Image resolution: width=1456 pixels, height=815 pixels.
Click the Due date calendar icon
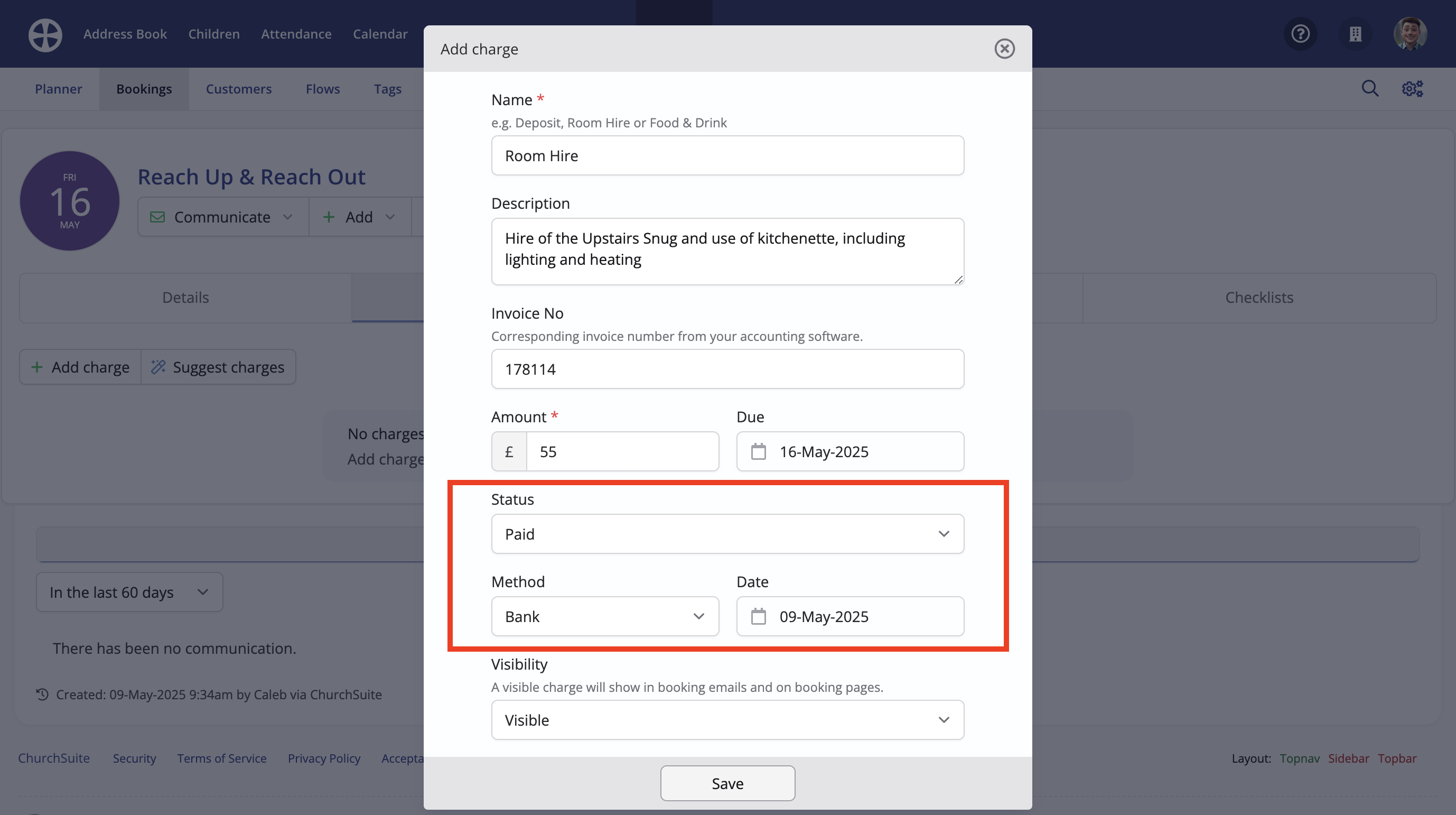[758, 451]
